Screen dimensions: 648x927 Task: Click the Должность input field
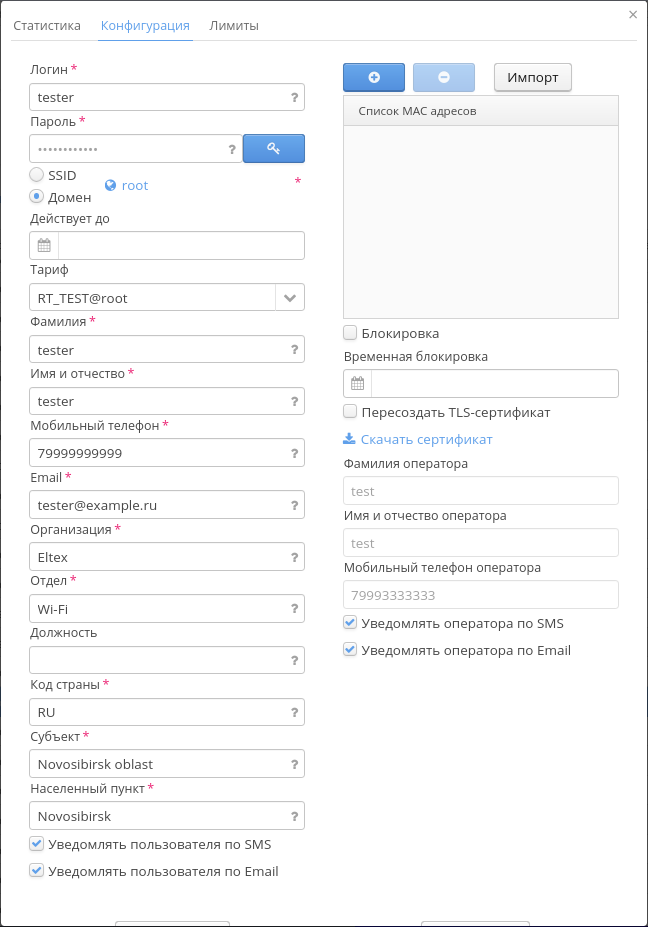click(x=157, y=660)
